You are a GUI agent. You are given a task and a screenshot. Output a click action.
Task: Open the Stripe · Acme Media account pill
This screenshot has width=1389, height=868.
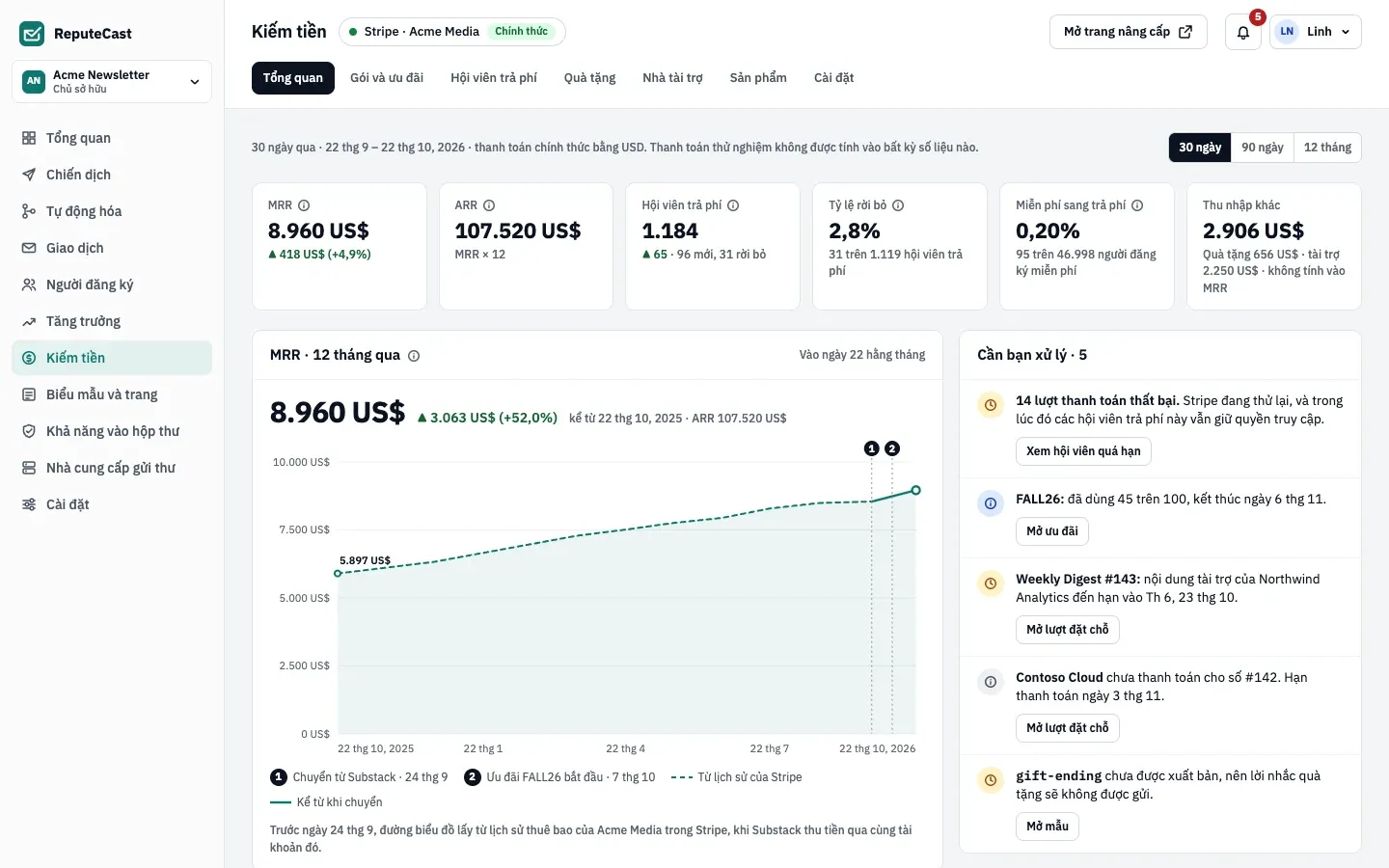click(451, 32)
